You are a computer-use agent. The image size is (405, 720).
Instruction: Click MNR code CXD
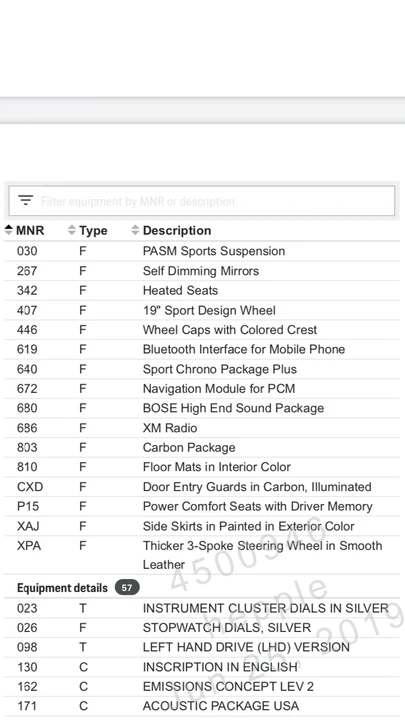pyautogui.click(x=30, y=487)
